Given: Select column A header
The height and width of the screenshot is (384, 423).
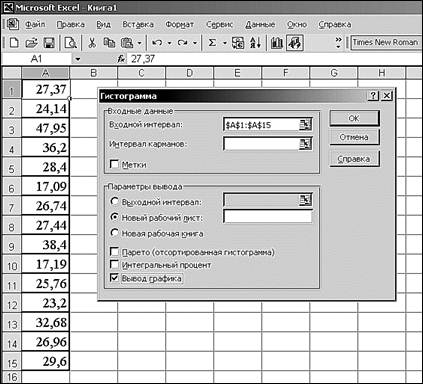Looking at the screenshot, I should tap(45, 73).
